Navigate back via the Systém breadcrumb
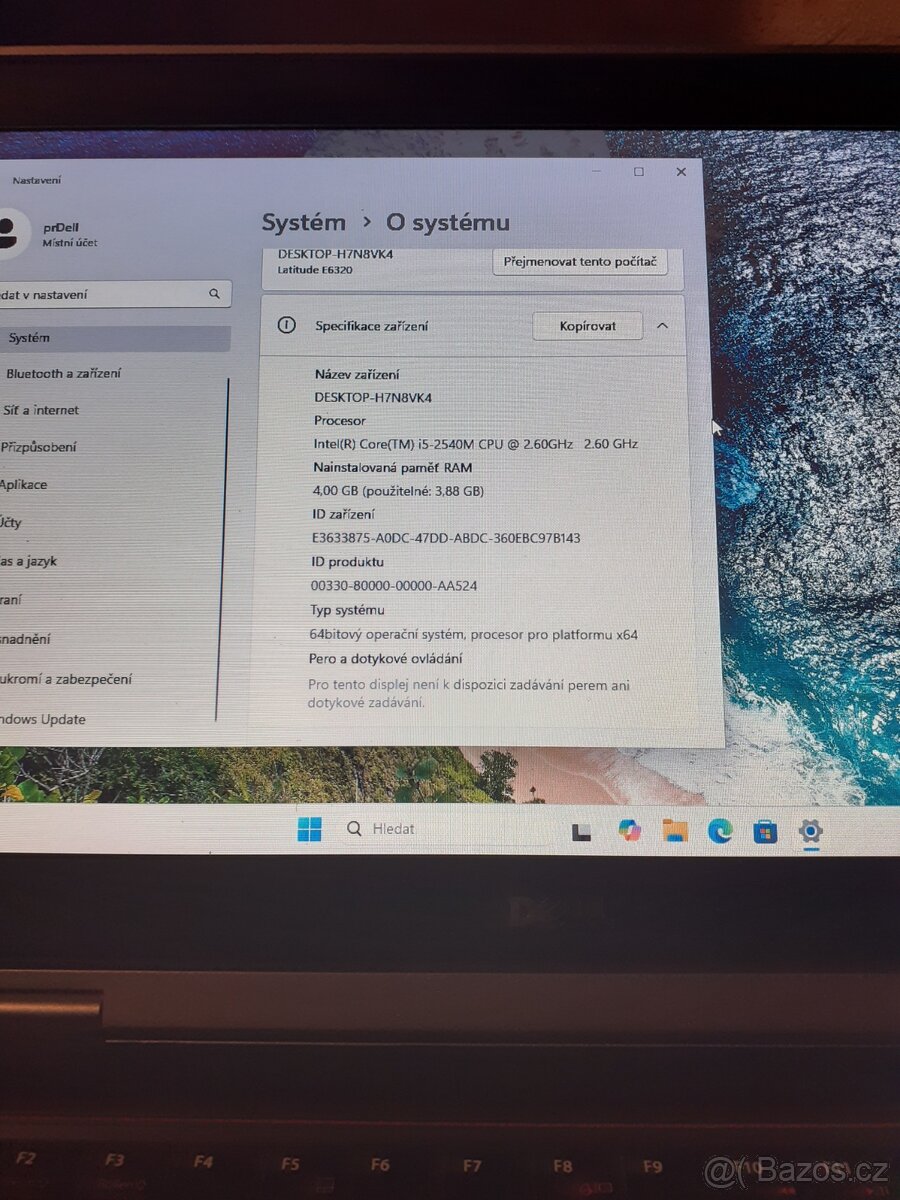900x1200 pixels. click(302, 222)
